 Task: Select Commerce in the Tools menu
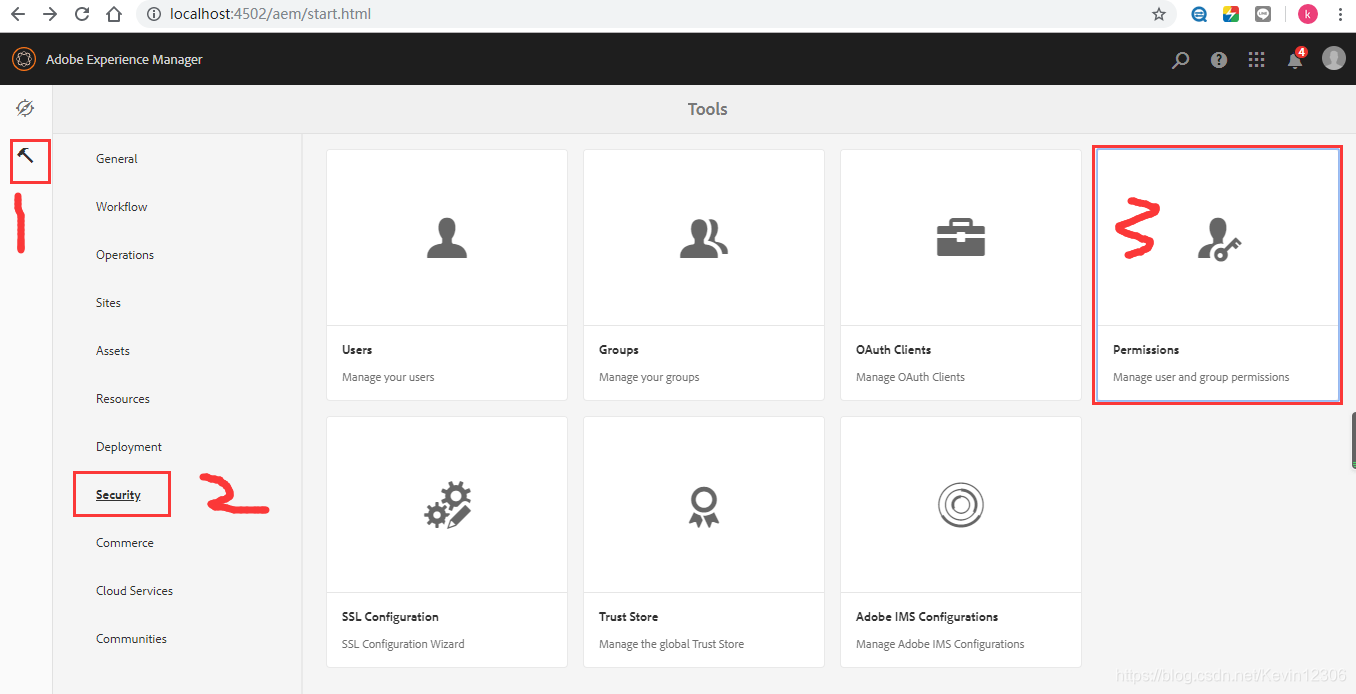click(x=125, y=543)
